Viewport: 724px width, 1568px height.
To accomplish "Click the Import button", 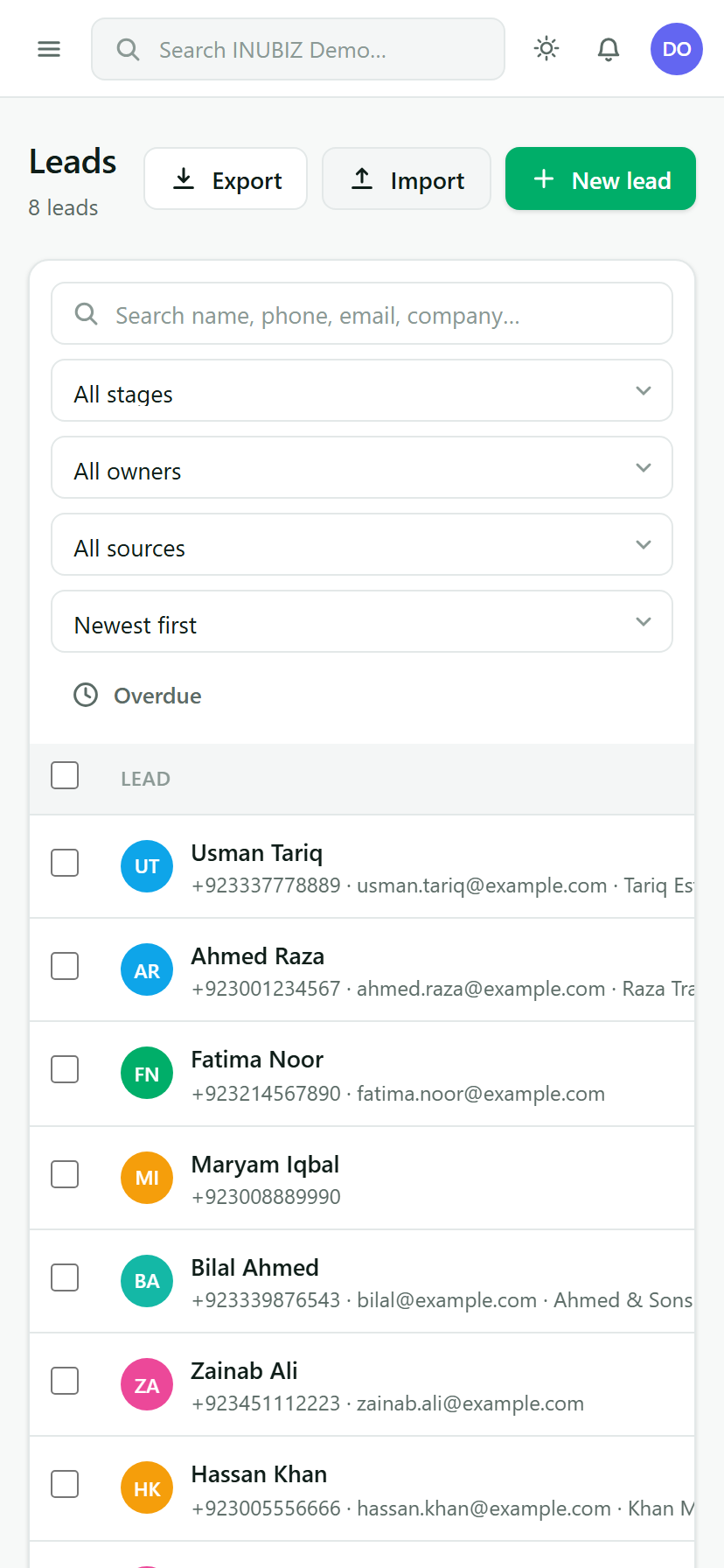I will [x=407, y=178].
